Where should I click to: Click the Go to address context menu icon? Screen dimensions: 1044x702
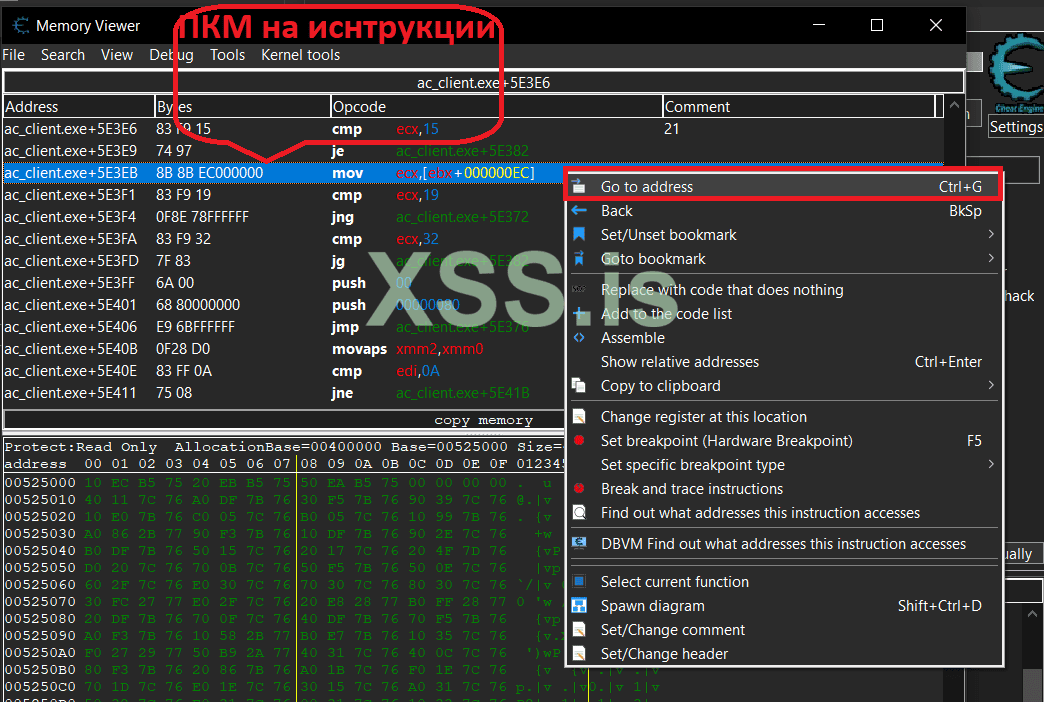tap(579, 187)
